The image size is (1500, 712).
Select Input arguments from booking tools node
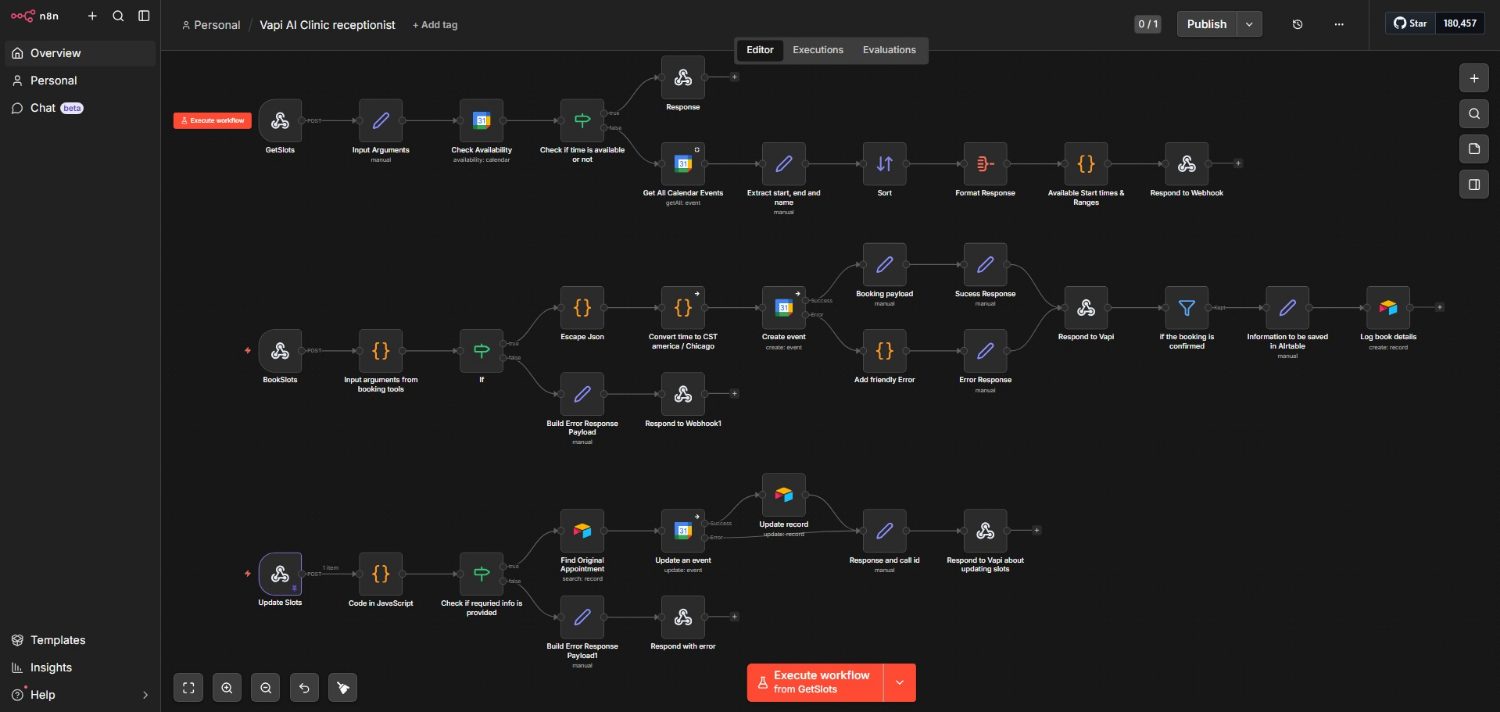[381, 351]
